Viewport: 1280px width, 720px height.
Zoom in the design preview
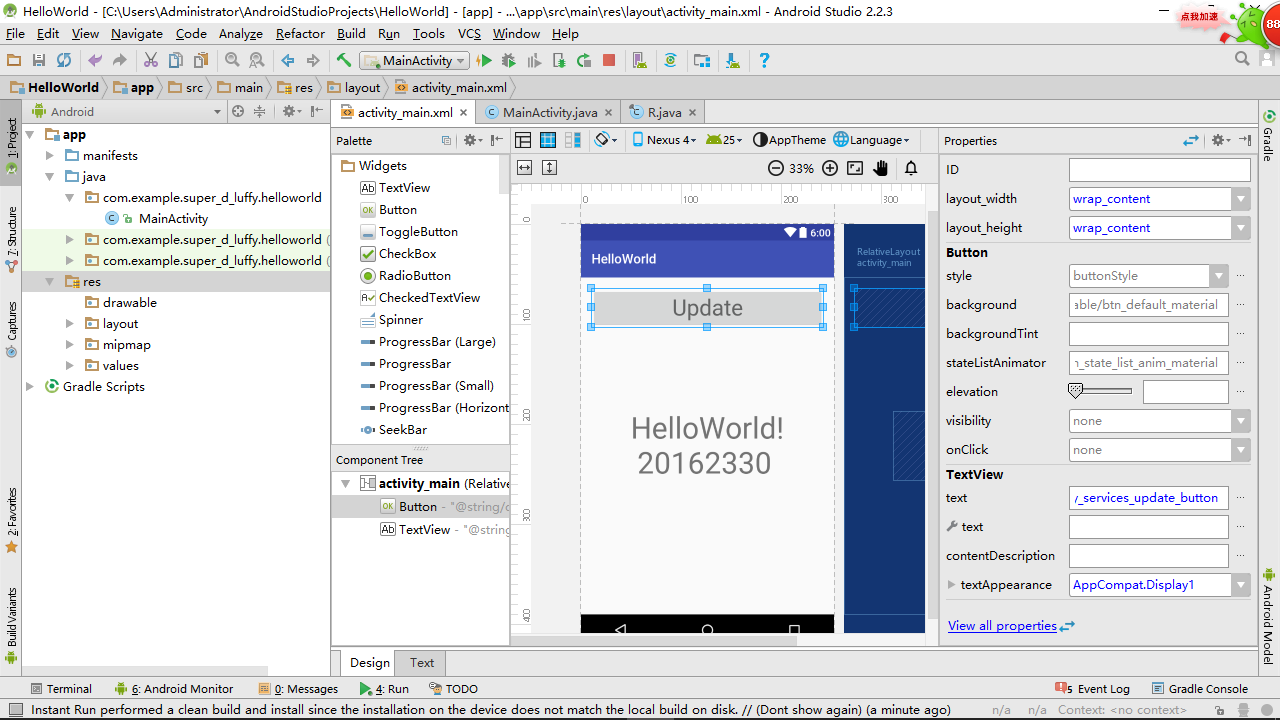(829, 168)
